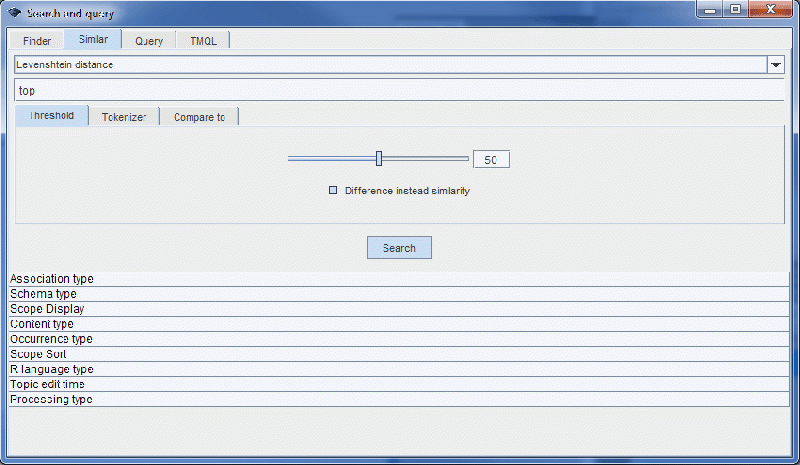Open the Query tab
The height and width of the screenshot is (465, 800).
point(148,40)
